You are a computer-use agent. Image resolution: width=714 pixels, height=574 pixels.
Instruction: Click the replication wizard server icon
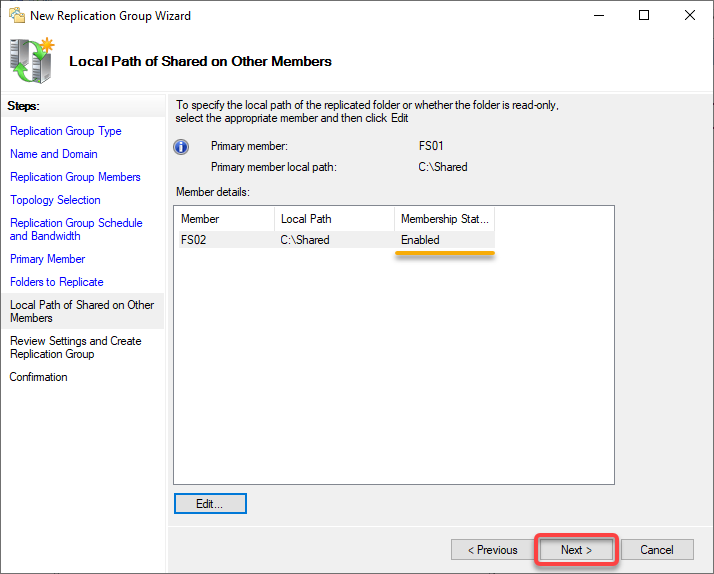(x=31, y=61)
